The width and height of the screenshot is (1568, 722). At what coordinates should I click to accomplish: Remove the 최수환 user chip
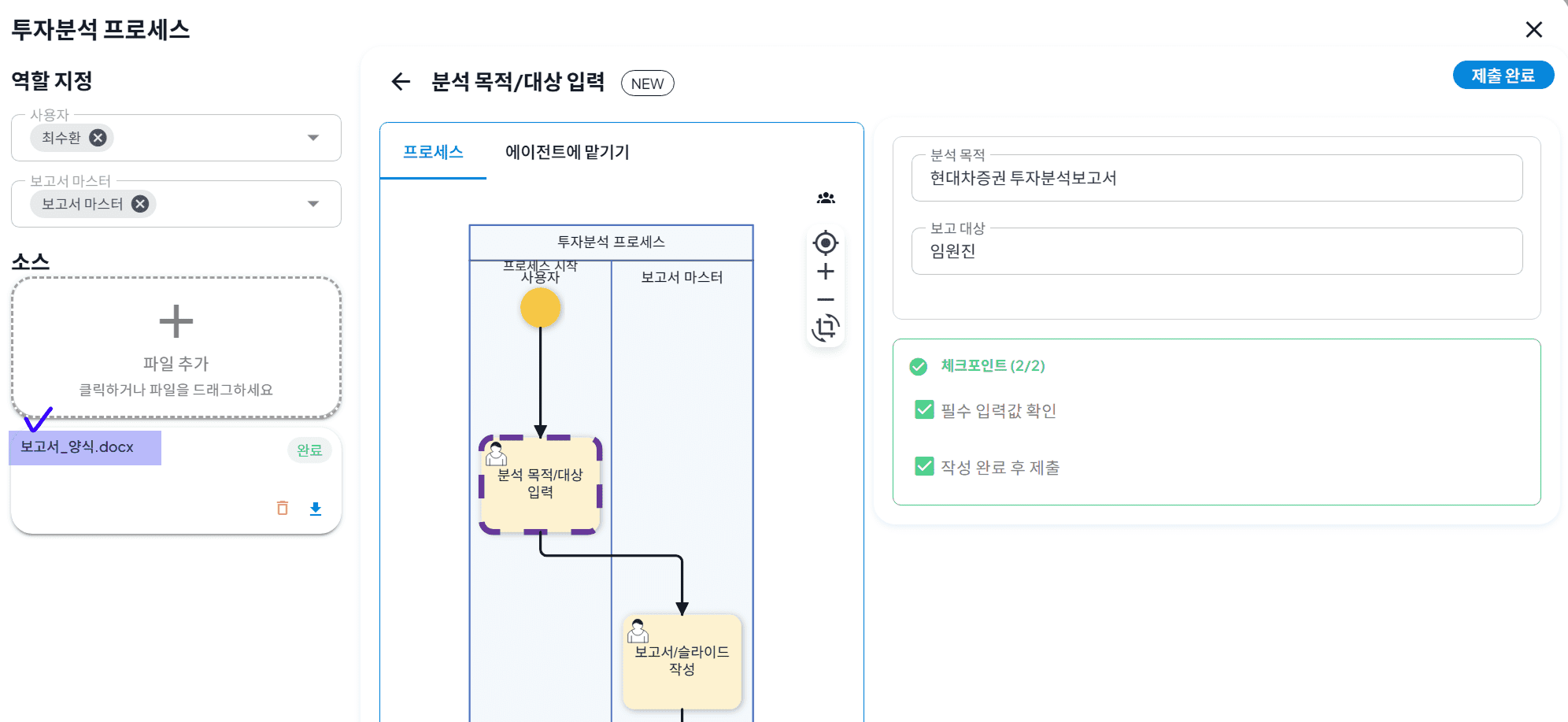click(x=98, y=138)
